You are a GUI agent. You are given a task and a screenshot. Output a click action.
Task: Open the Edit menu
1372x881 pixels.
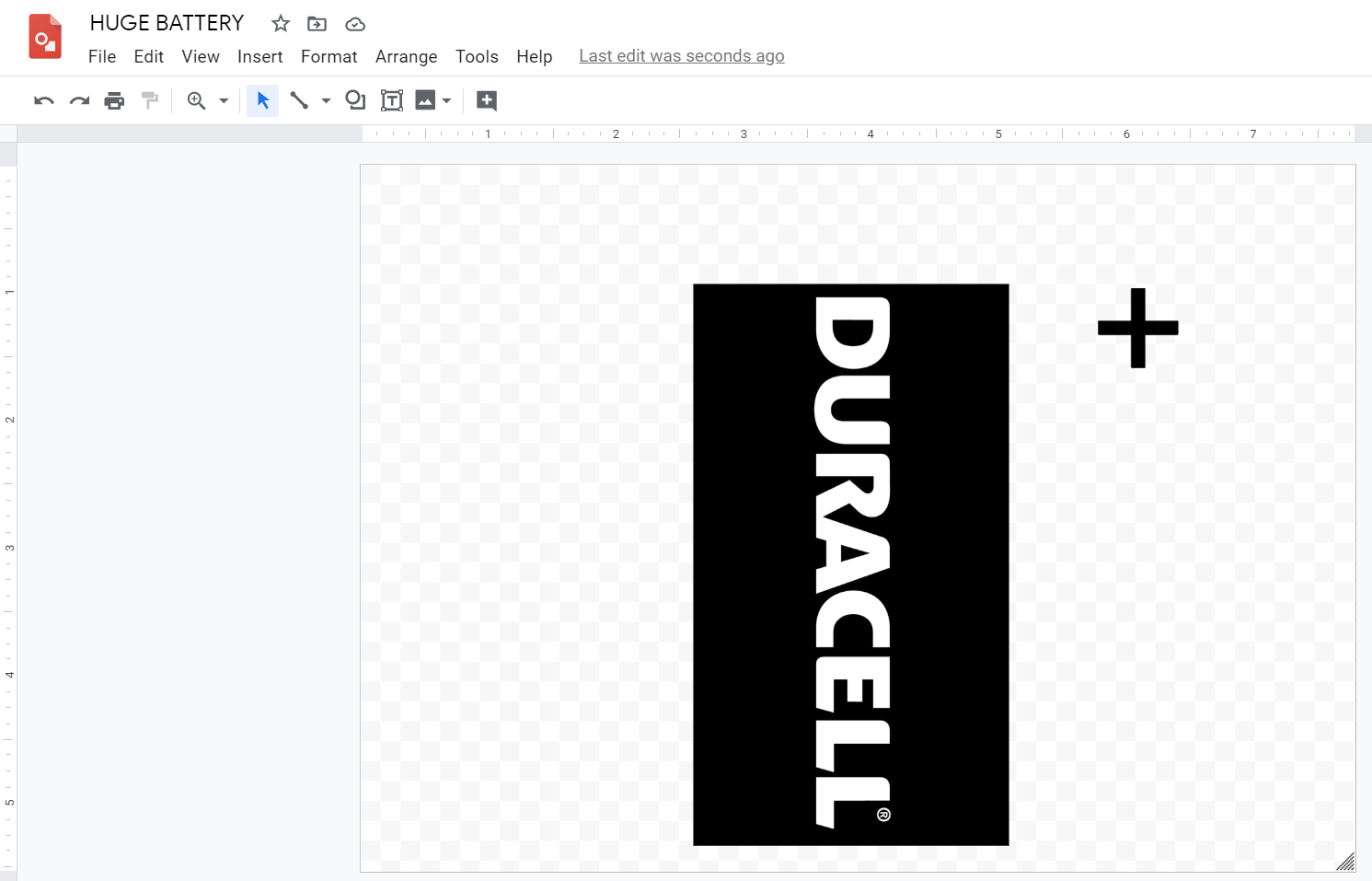pyautogui.click(x=148, y=56)
